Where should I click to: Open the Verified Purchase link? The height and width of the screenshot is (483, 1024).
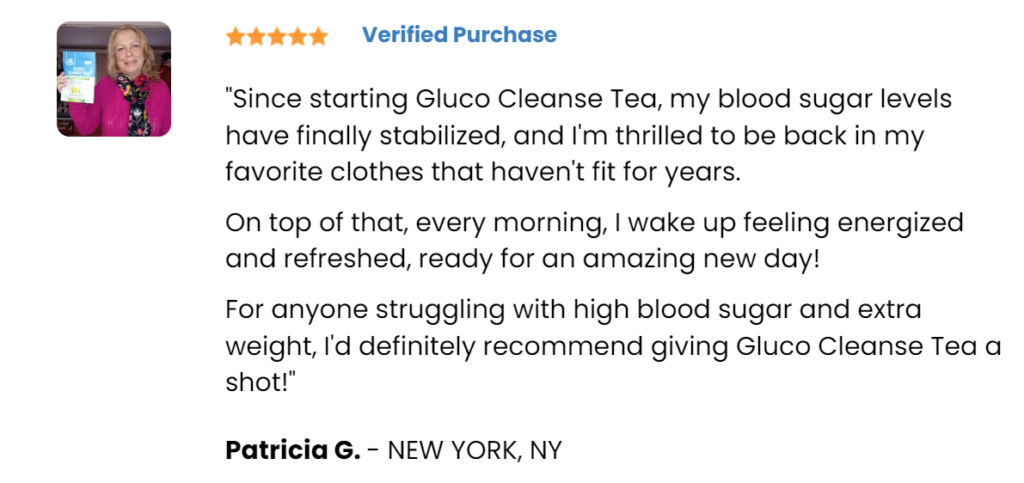click(459, 35)
